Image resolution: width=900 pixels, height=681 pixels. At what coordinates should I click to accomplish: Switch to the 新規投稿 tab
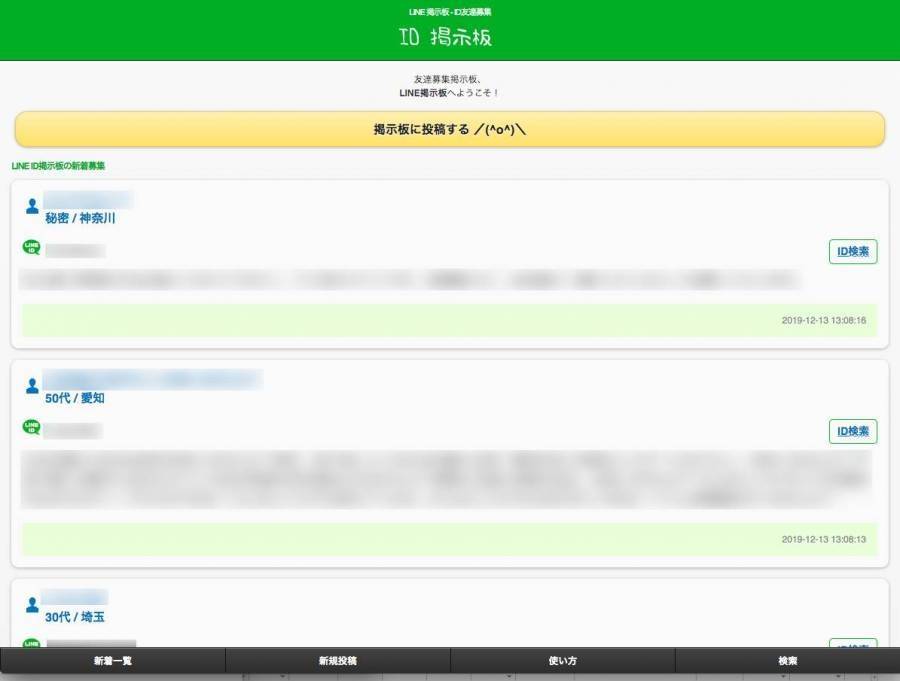(x=338, y=661)
